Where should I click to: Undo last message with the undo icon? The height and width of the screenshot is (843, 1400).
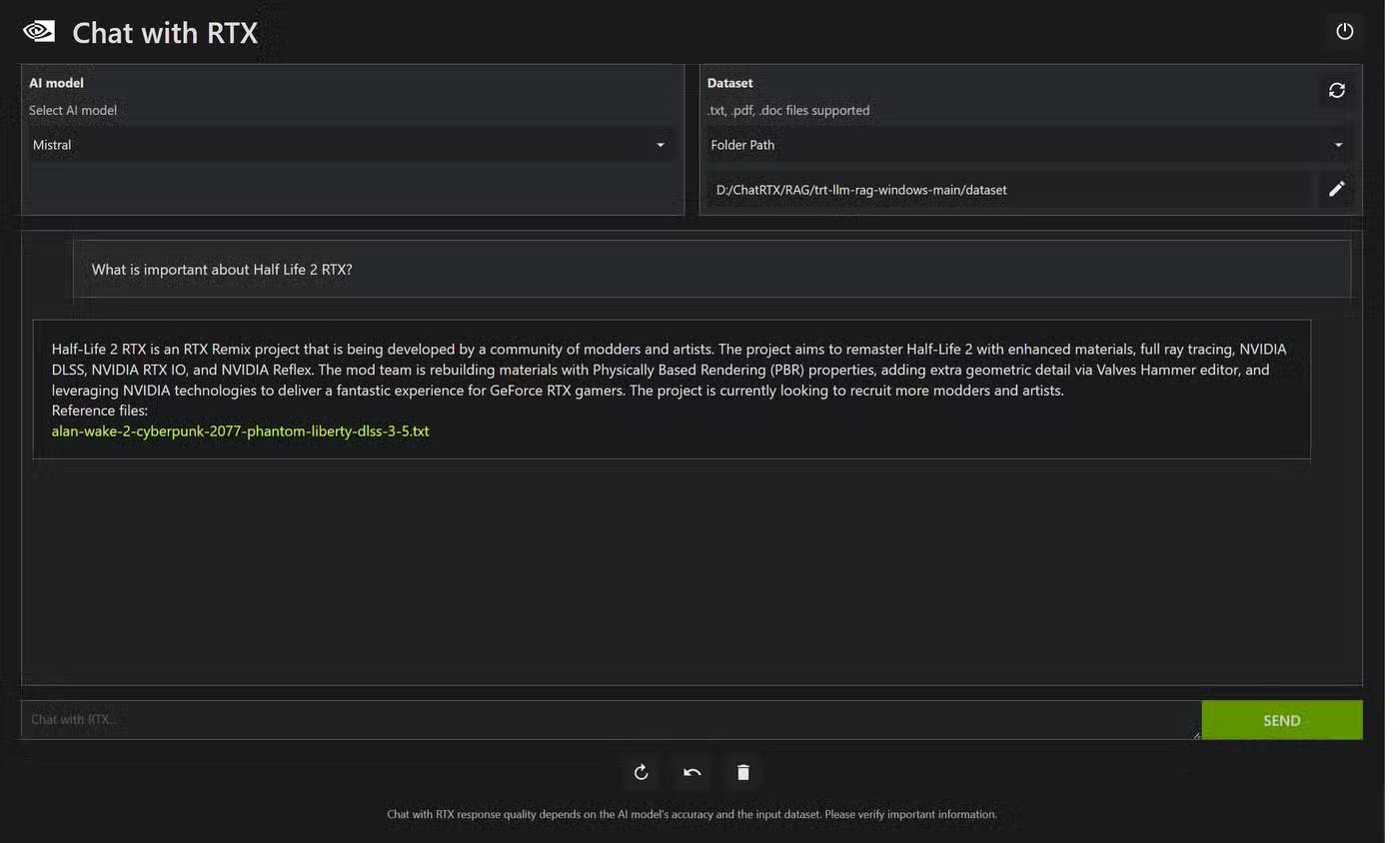pos(692,772)
